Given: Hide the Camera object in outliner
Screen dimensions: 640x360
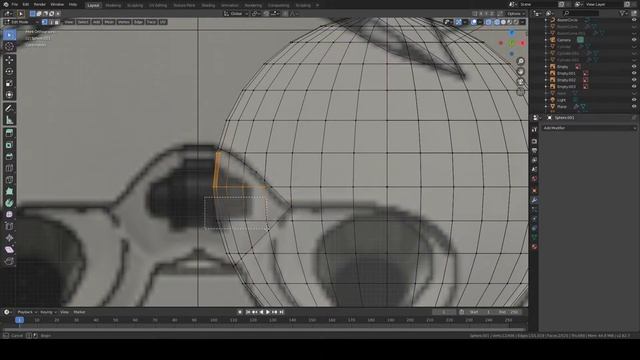Looking at the screenshot, I should click(634, 40).
